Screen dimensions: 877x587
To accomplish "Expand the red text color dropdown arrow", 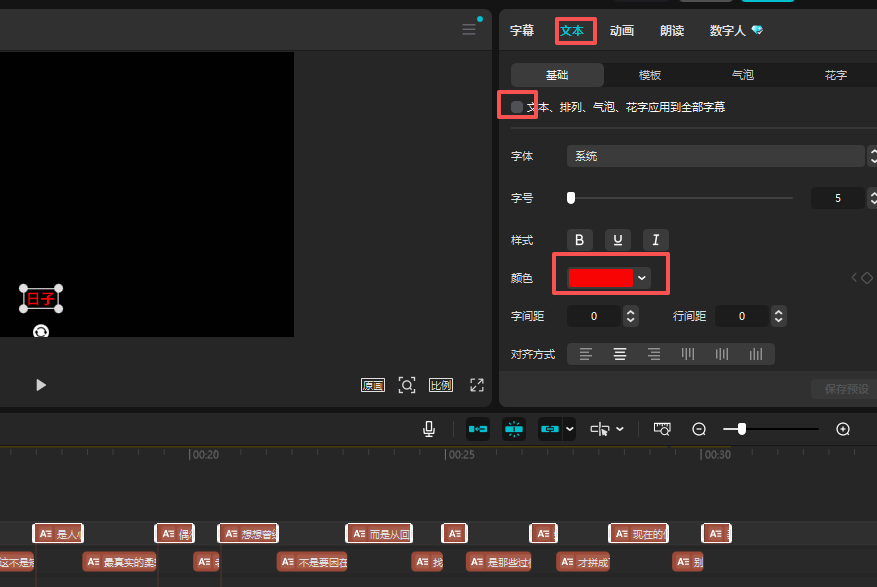I will pyautogui.click(x=642, y=278).
